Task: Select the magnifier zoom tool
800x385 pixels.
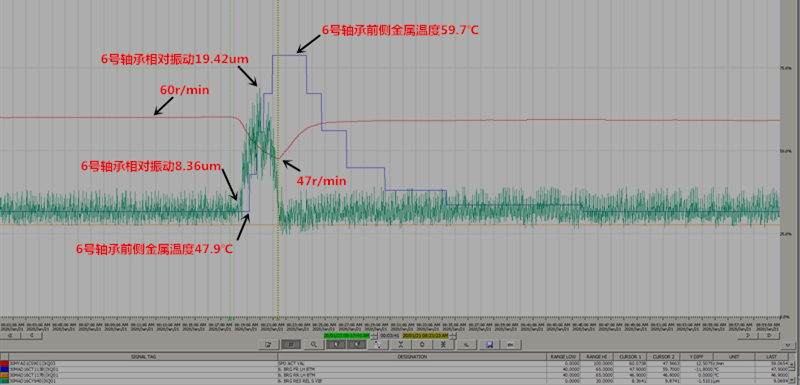Action: (313, 345)
